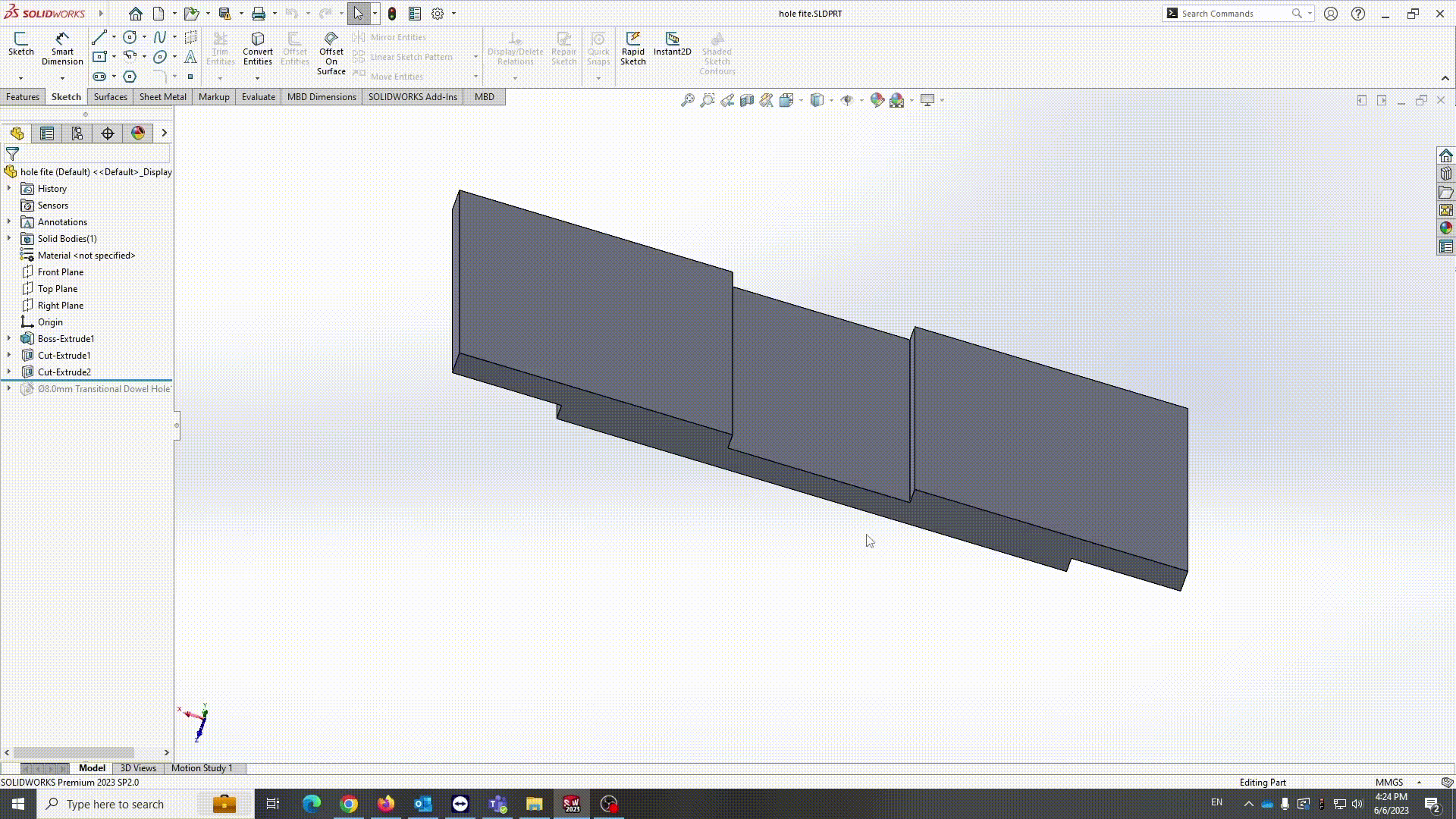Click the Apply Scene icon
The height and width of the screenshot is (819, 1456).
pyautogui.click(x=897, y=100)
